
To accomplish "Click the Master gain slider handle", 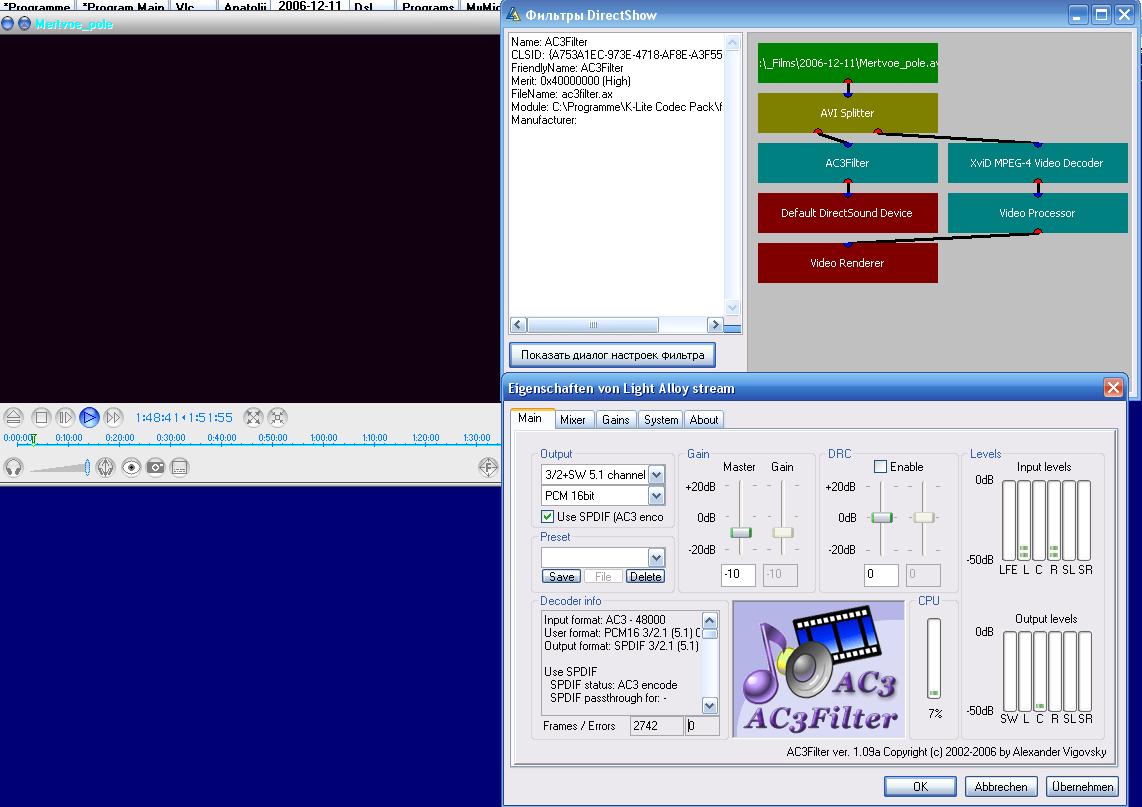I will (x=741, y=532).
